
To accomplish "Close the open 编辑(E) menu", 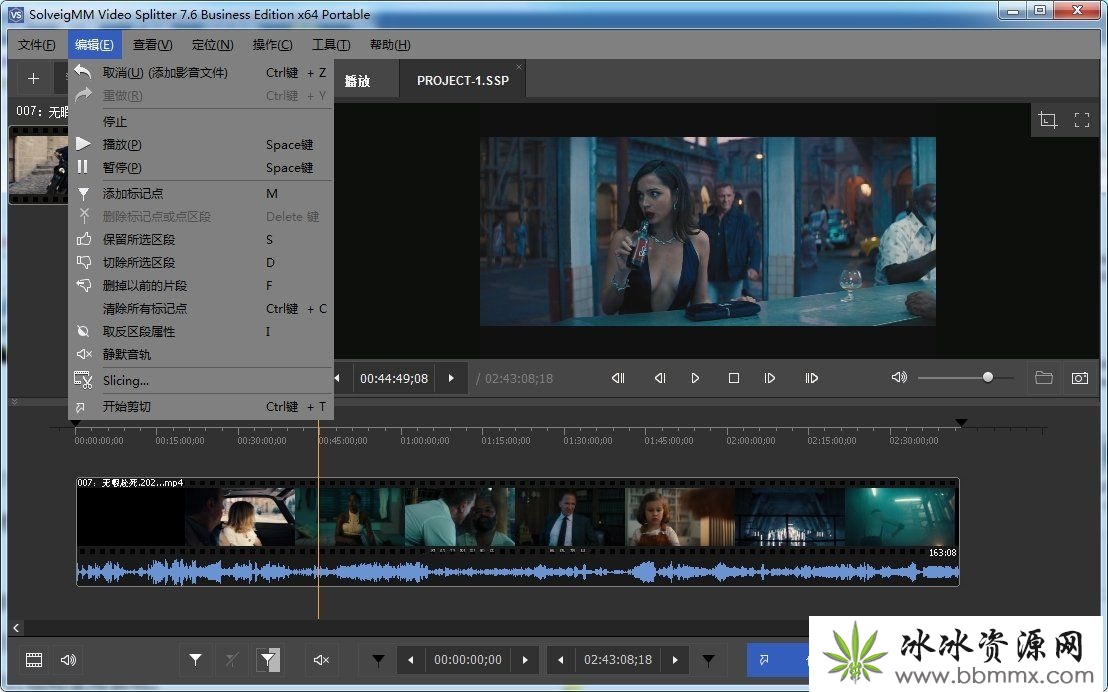I will point(95,45).
